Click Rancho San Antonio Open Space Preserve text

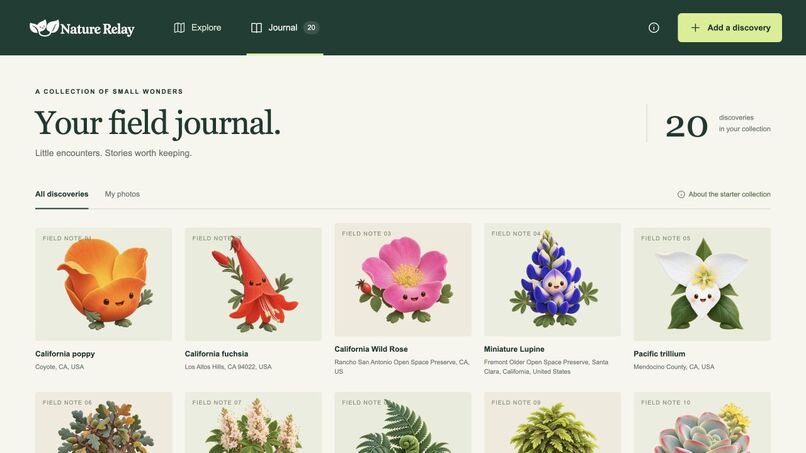point(401,367)
